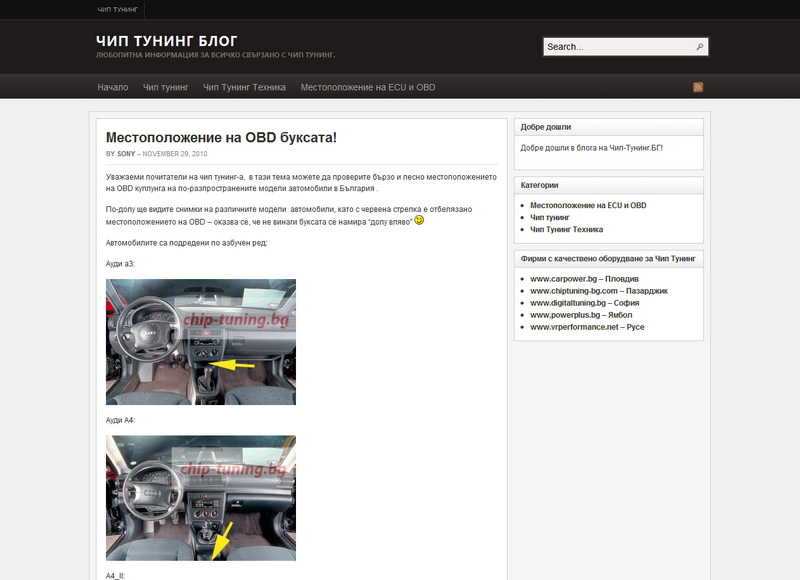The width and height of the screenshot is (800, 580).
Task: Click the Добре дошли widget heading
Action: click(x=546, y=127)
